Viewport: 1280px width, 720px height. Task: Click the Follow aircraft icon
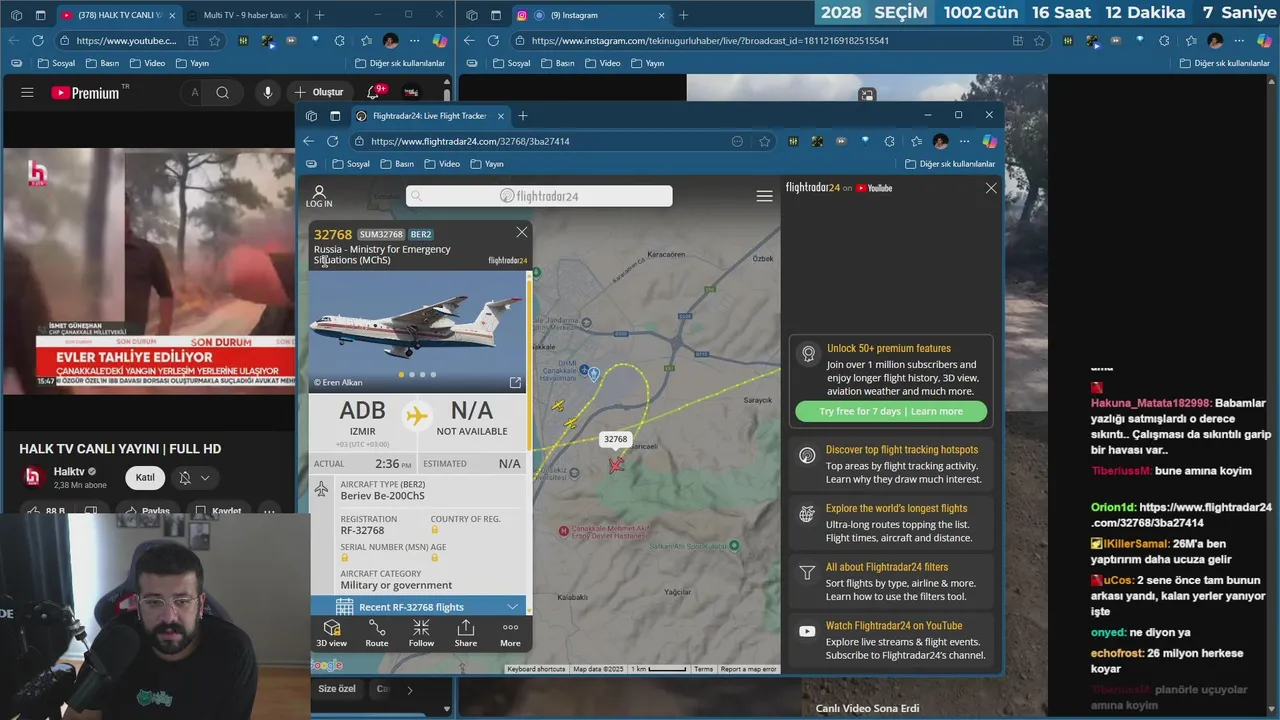point(421,633)
